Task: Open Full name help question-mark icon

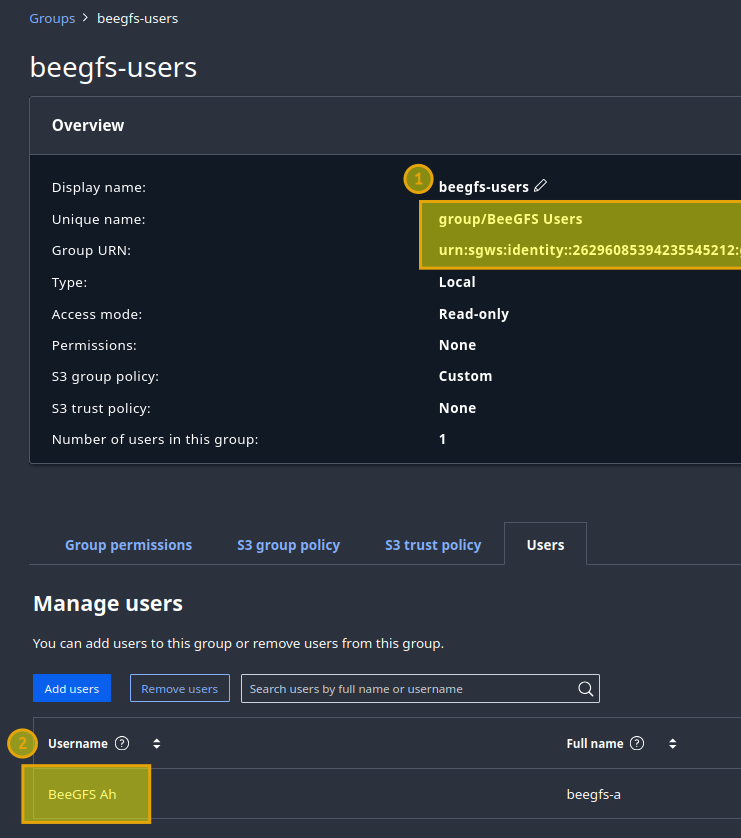Action: pyautogui.click(x=637, y=743)
